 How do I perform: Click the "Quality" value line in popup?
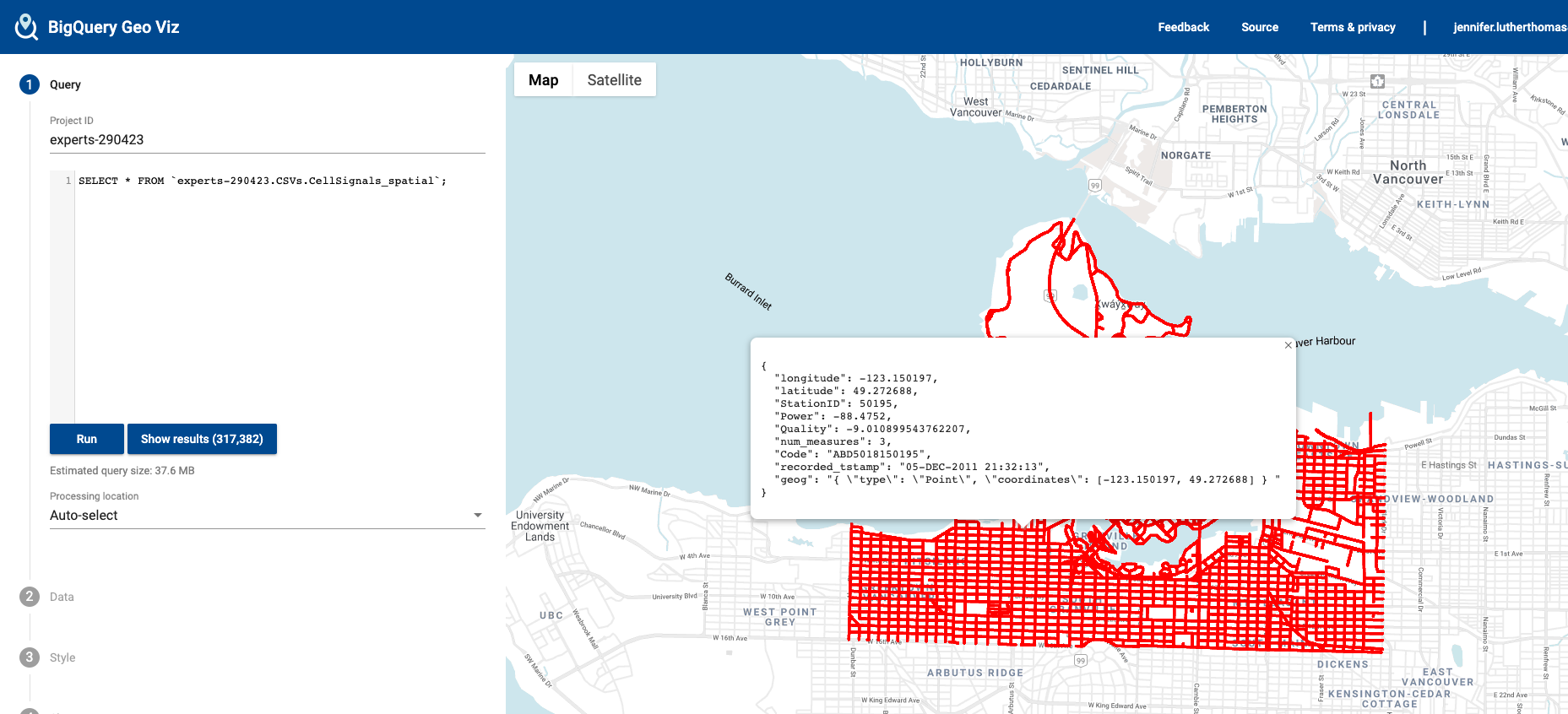[872, 429]
